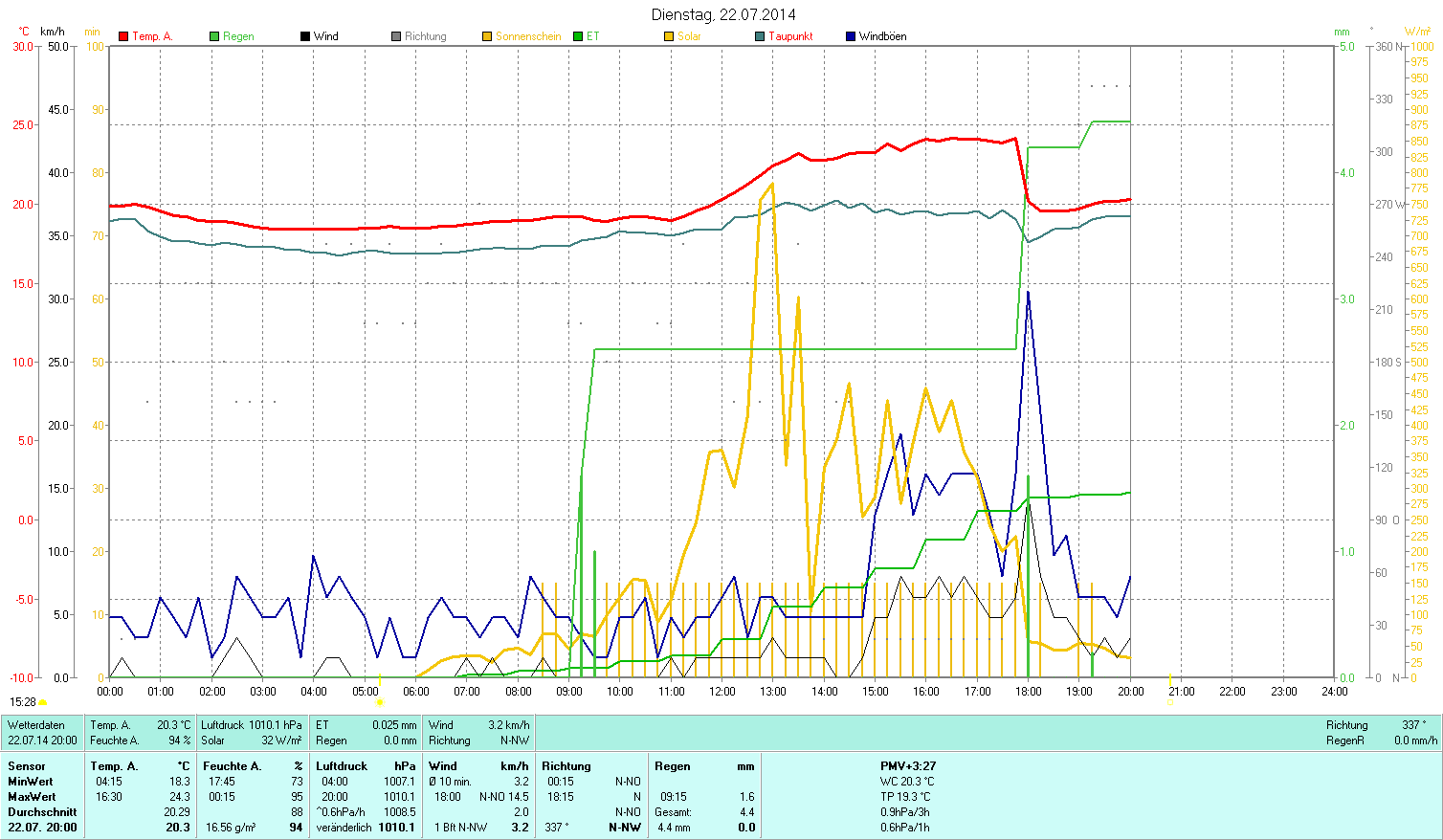
Task: Click the Luftdruck 1010.1 hPa reading
Action: point(252,725)
